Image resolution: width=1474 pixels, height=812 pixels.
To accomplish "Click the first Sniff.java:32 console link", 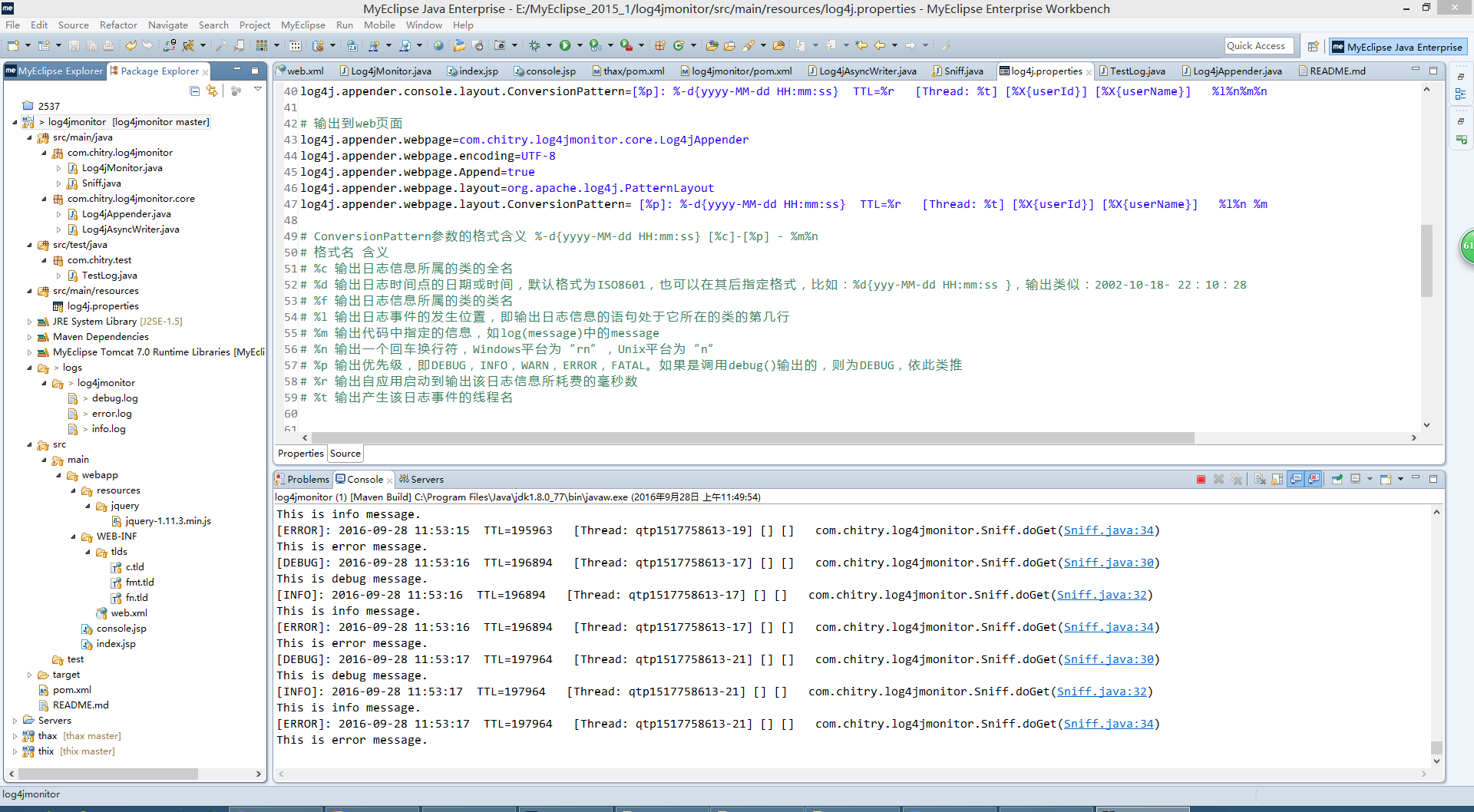I will [1102, 595].
